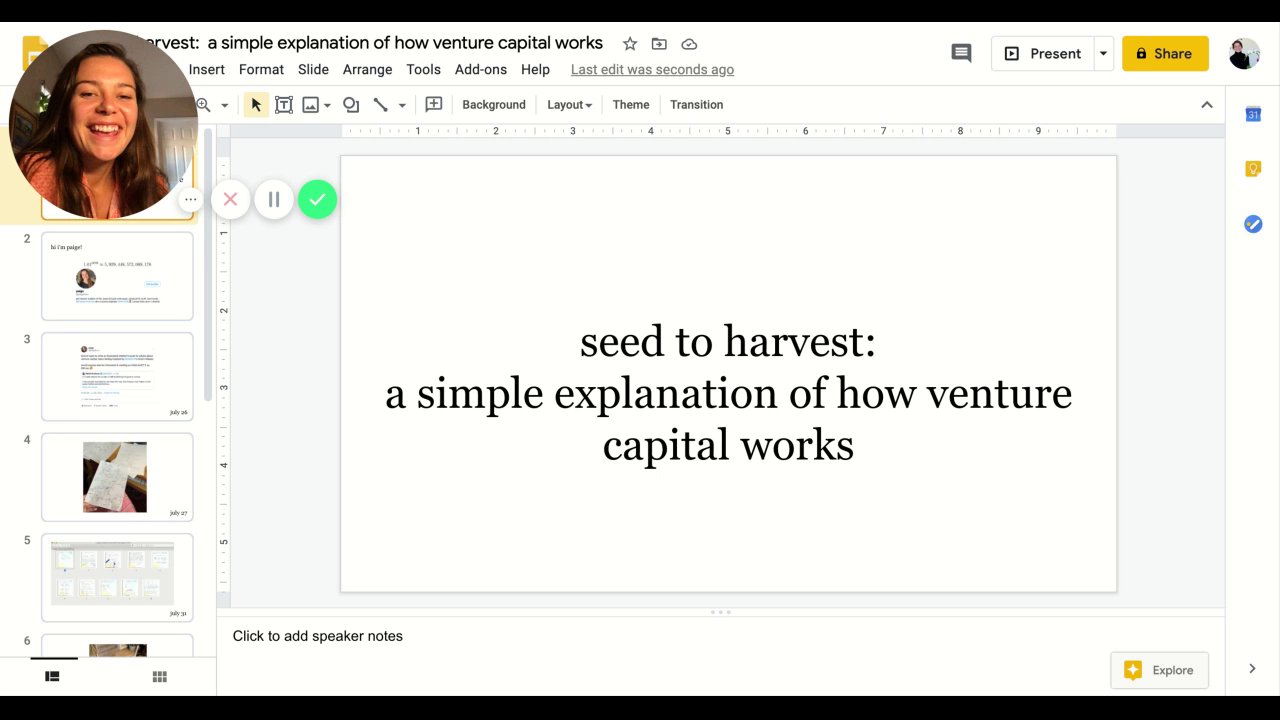The image size is (1280, 720).
Task: Open the Arrange menu
Action: pos(367,69)
